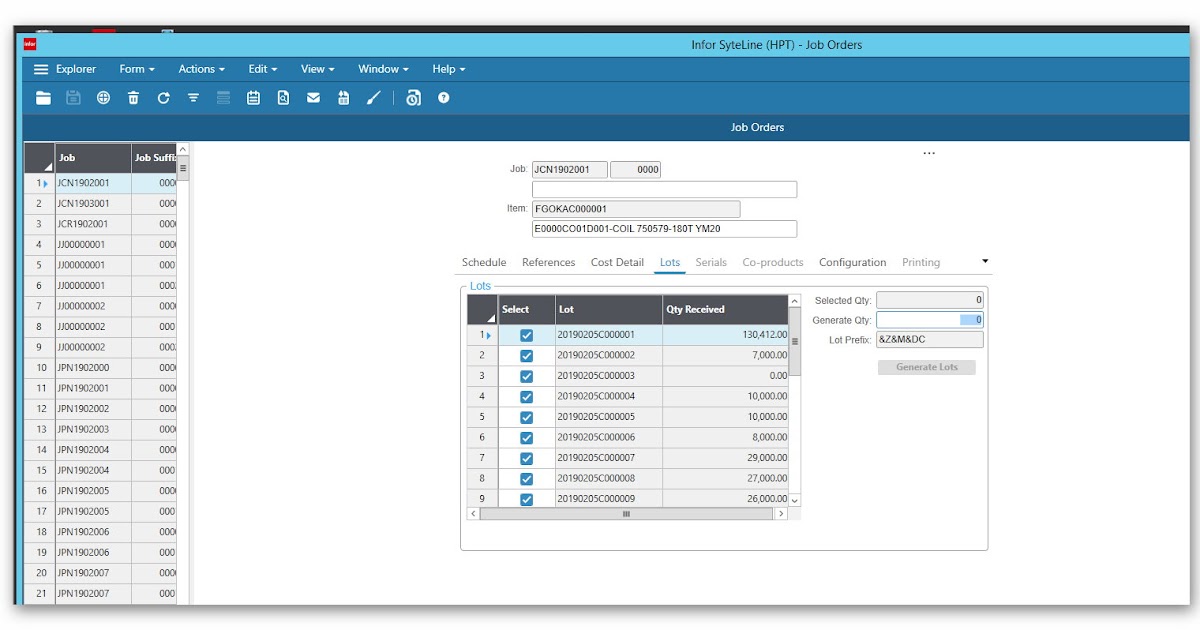The height and width of the screenshot is (630, 1200).
Task: Click inside the Generate Qty field
Action: [930, 319]
